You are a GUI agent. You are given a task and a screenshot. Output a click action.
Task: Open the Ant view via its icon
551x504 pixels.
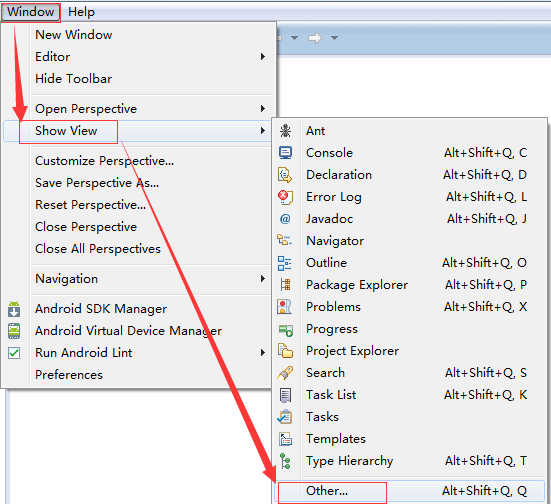[x=285, y=131]
